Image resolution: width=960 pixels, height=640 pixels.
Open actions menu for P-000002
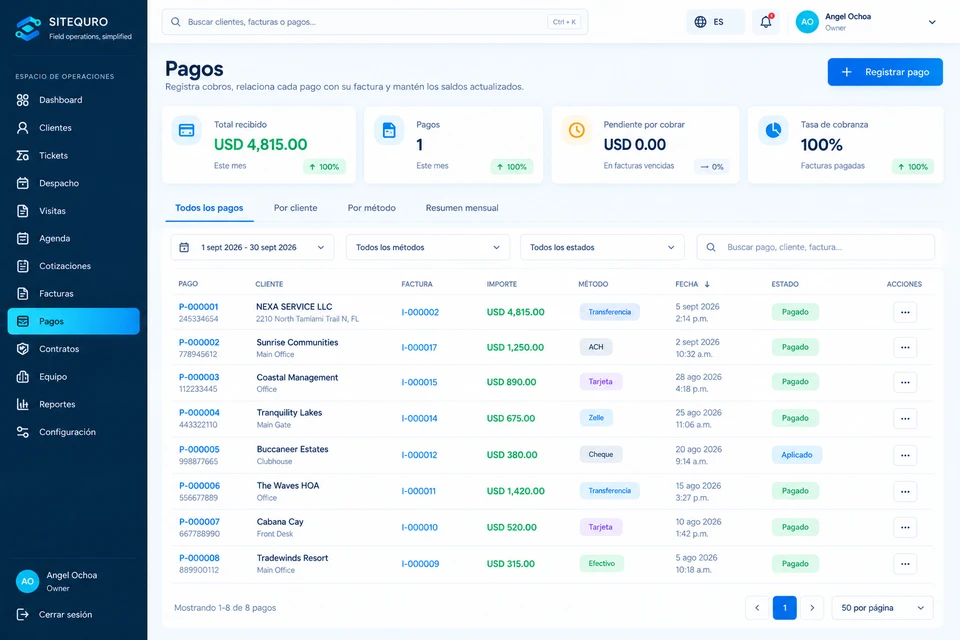click(x=905, y=347)
